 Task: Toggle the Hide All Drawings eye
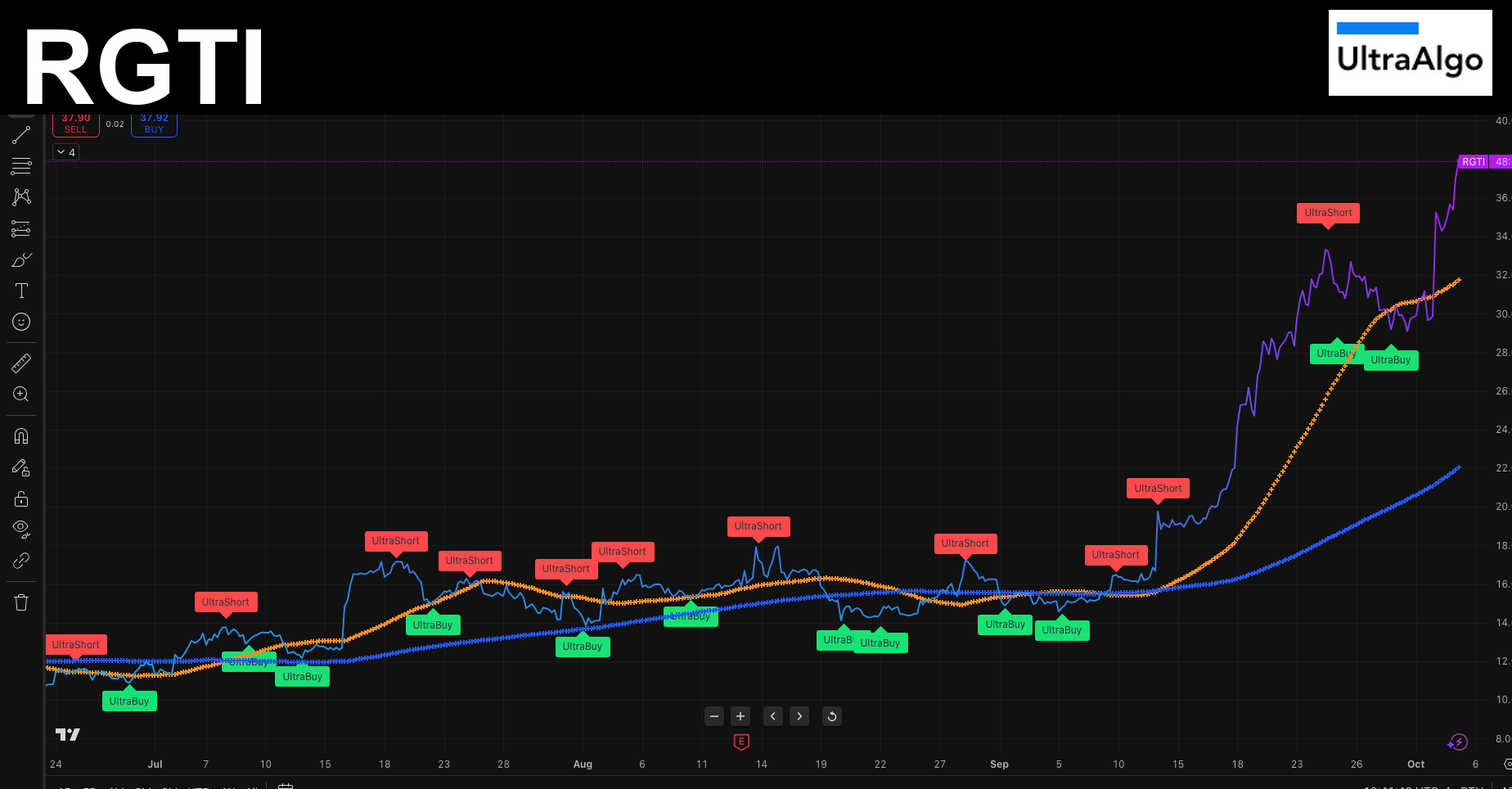click(x=21, y=530)
